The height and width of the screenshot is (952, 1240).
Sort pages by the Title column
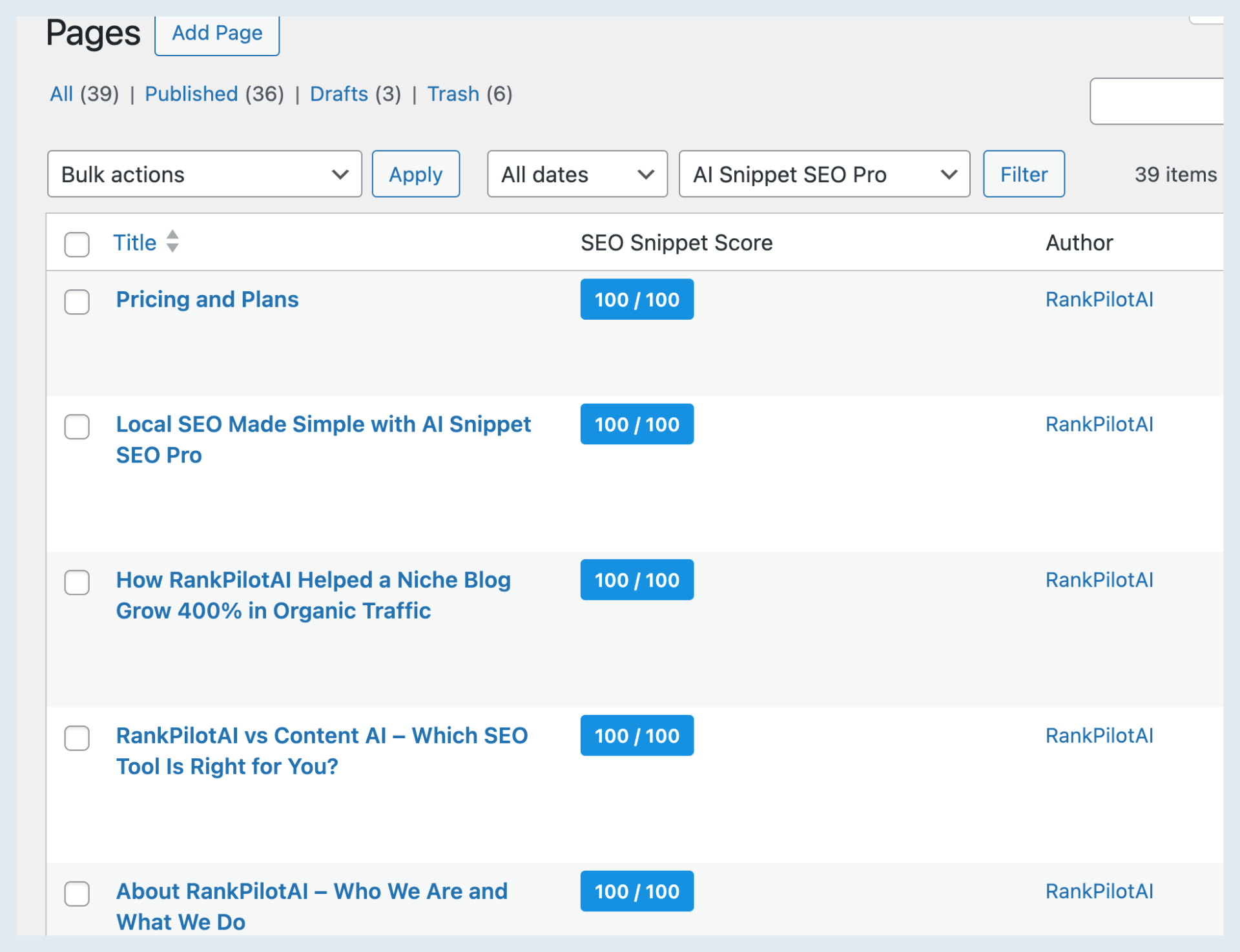[135, 243]
